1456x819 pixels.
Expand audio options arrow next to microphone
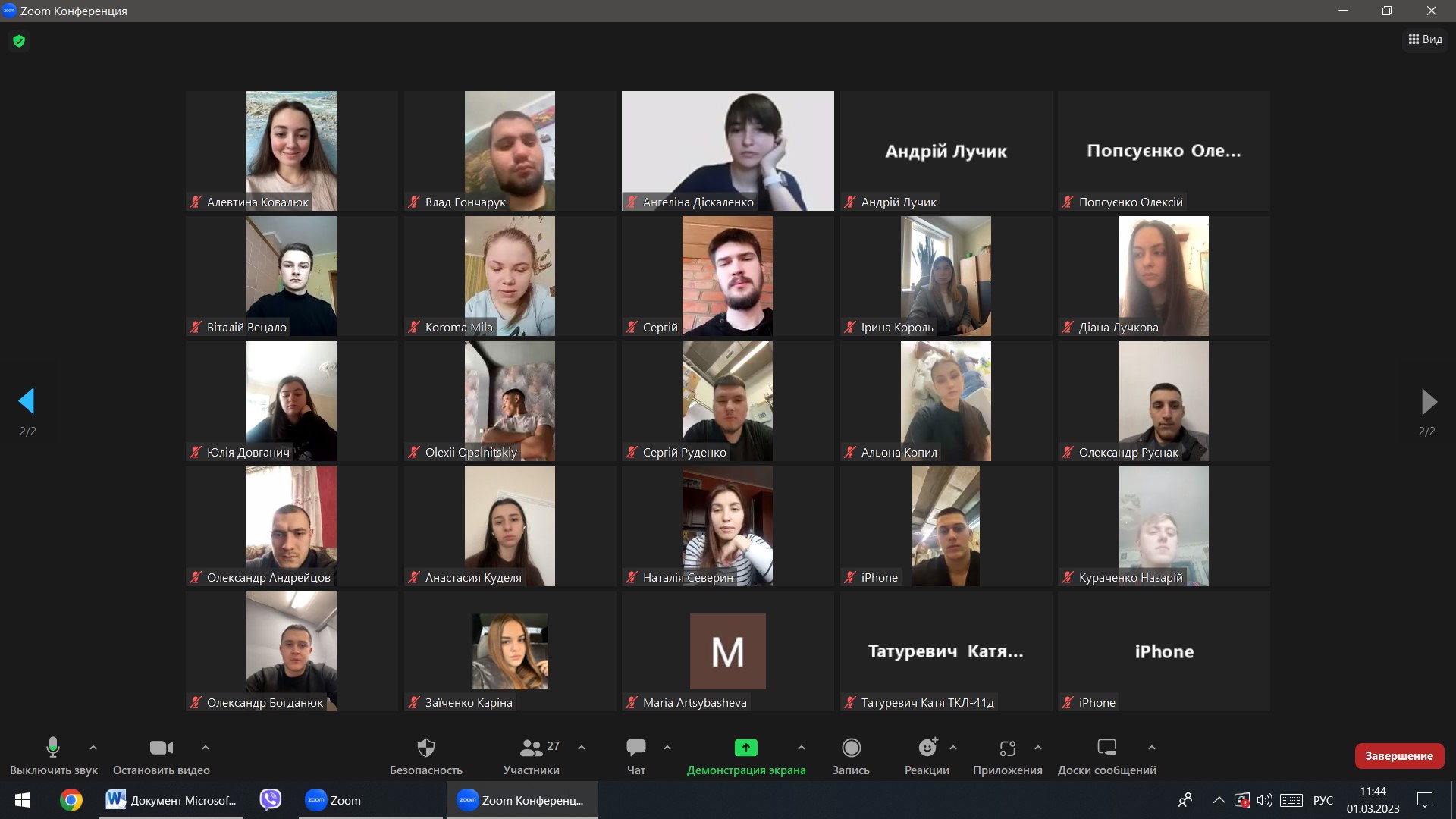coord(93,748)
